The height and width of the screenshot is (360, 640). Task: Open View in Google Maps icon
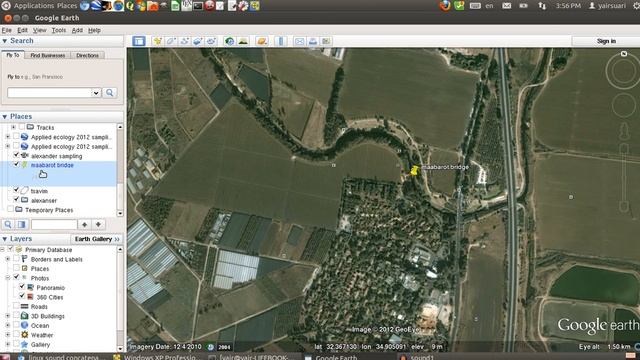326,41
